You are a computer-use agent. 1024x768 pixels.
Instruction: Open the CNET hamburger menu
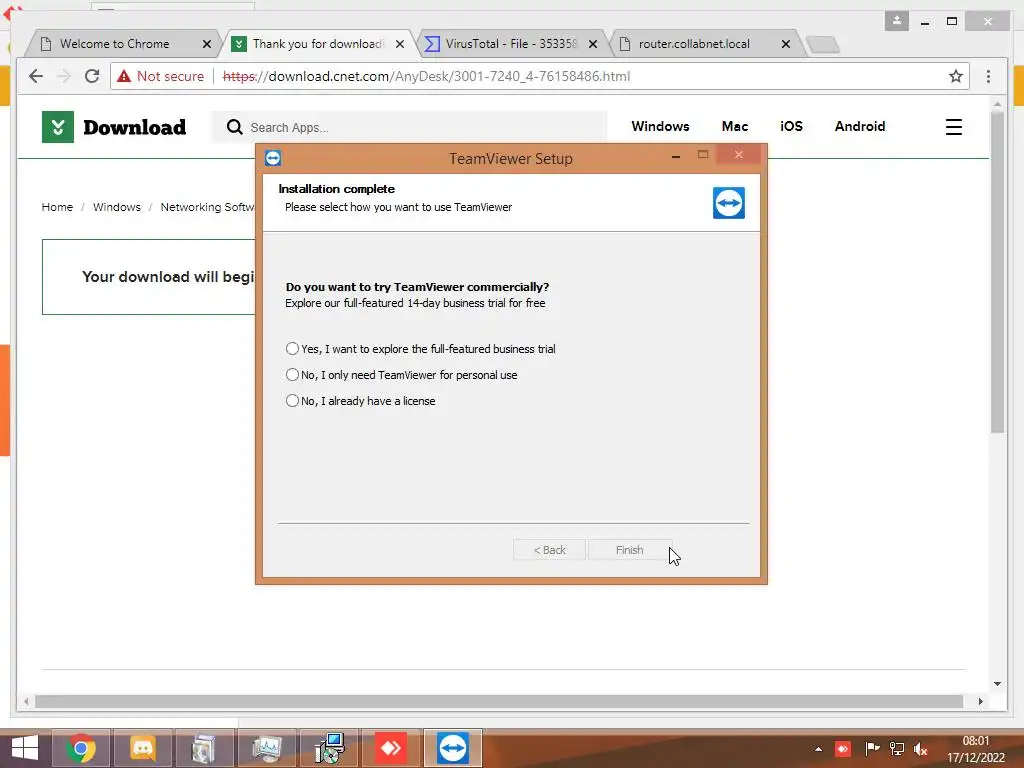click(953, 127)
